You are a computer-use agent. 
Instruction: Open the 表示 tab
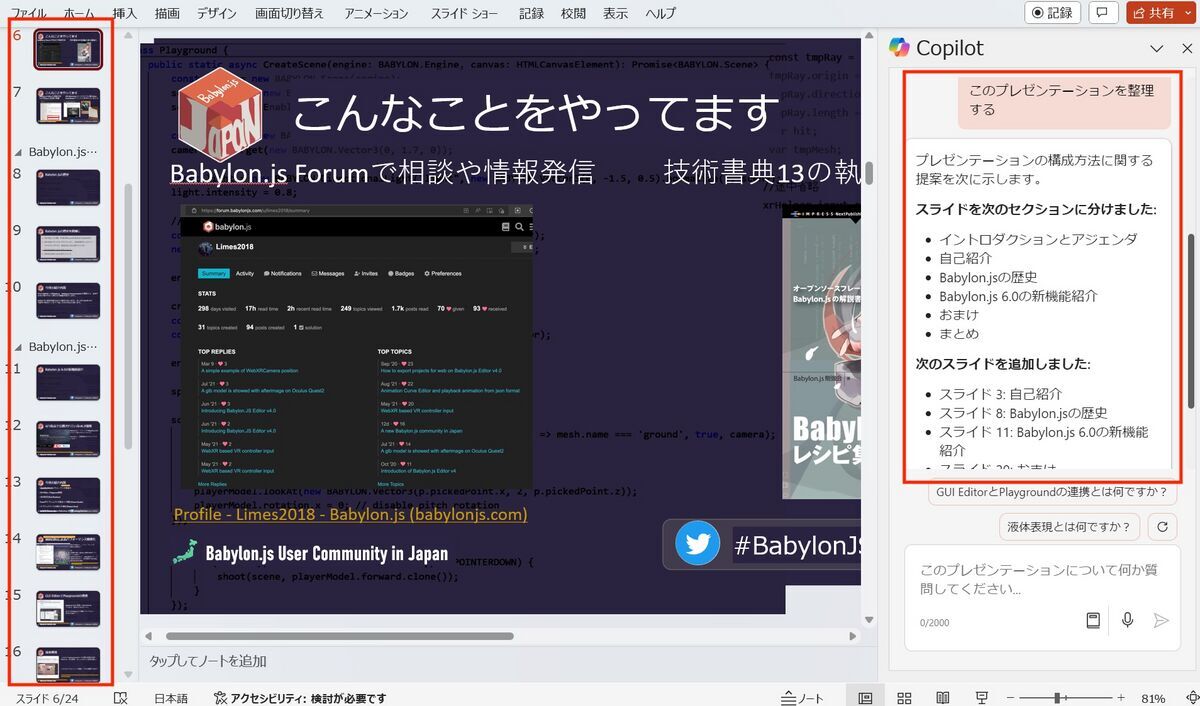coord(615,13)
